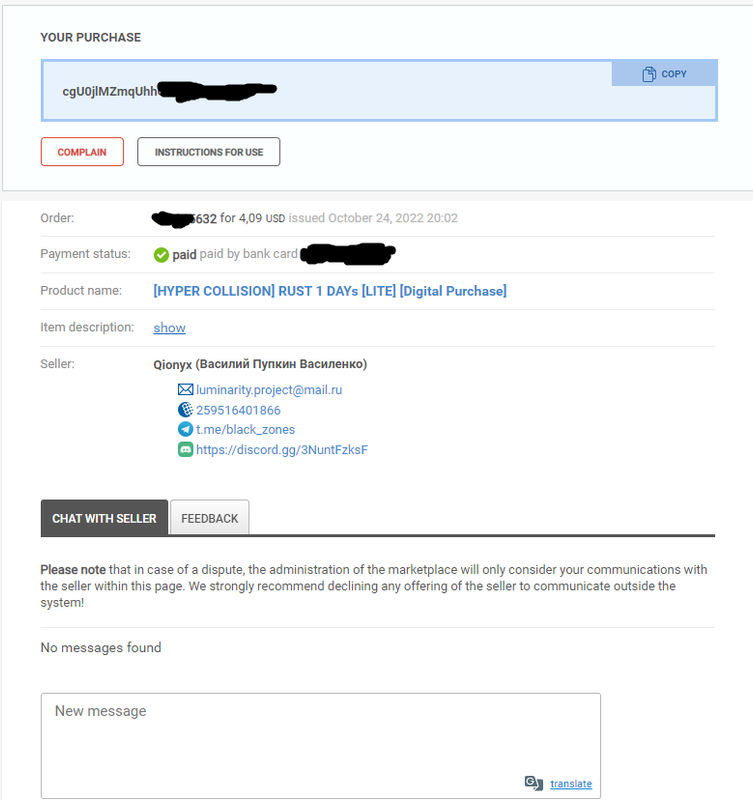This screenshot has height=800, width=753.
Task: Show the item description
Action: [x=169, y=328]
